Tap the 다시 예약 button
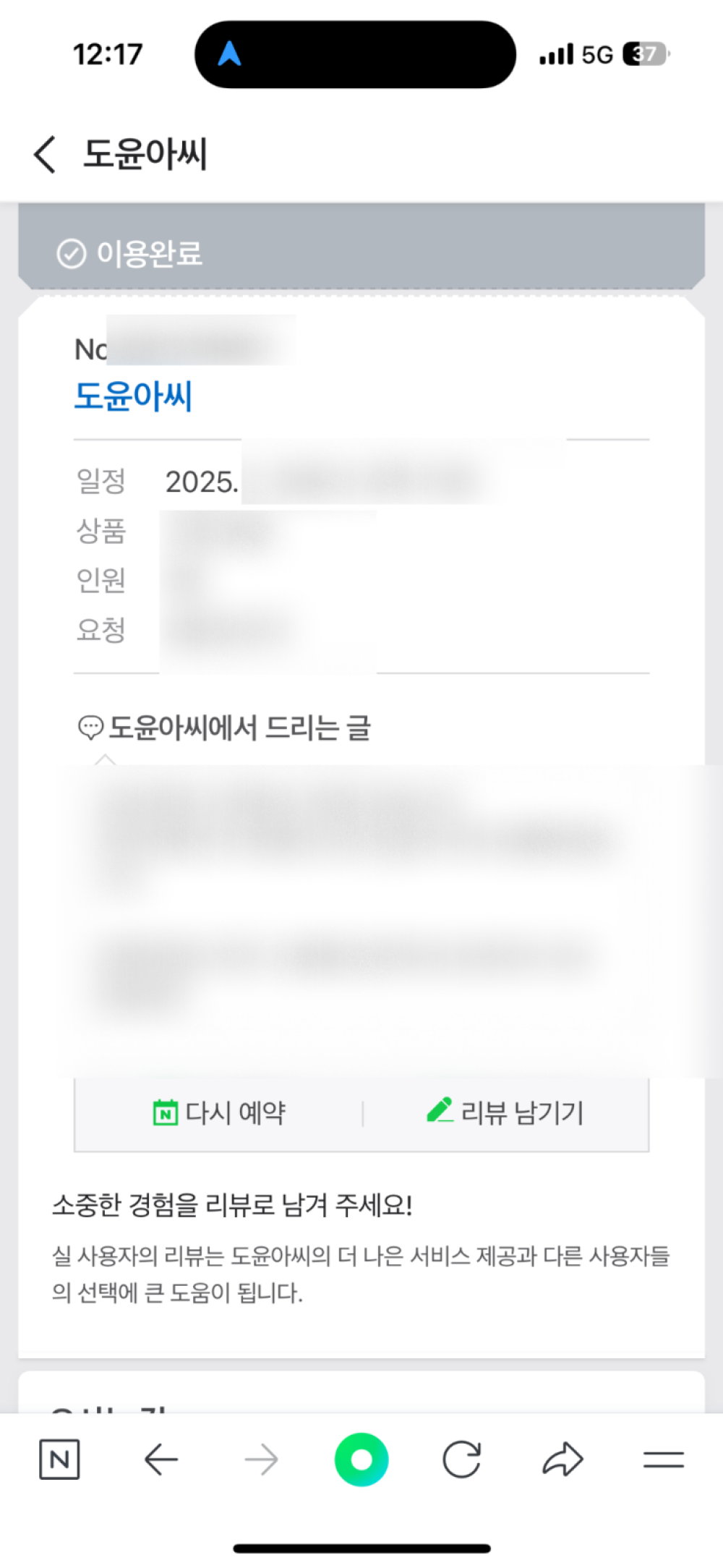This screenshot has height=1568, width=723. point(219,1113)
